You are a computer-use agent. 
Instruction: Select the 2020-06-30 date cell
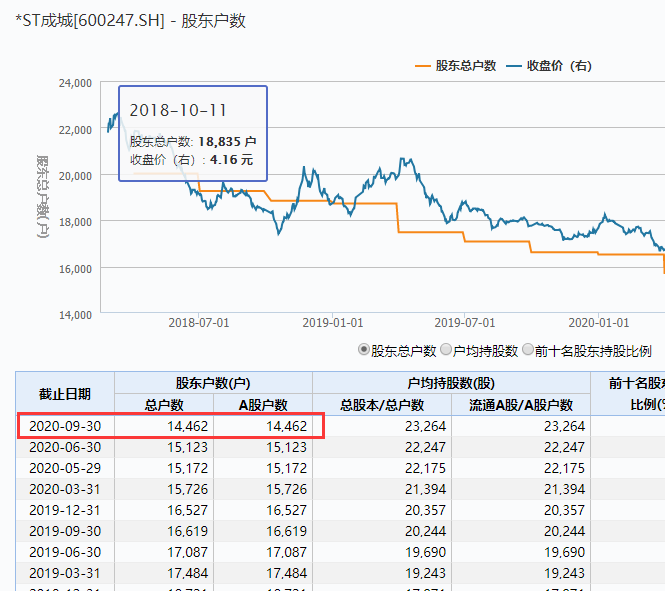pos(65,447)
